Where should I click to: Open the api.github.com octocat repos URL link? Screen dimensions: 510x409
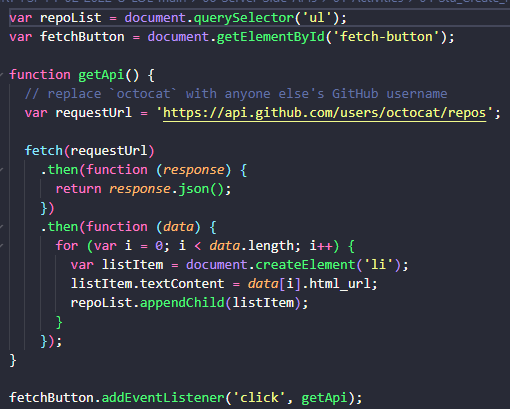[x=324, y=113]
